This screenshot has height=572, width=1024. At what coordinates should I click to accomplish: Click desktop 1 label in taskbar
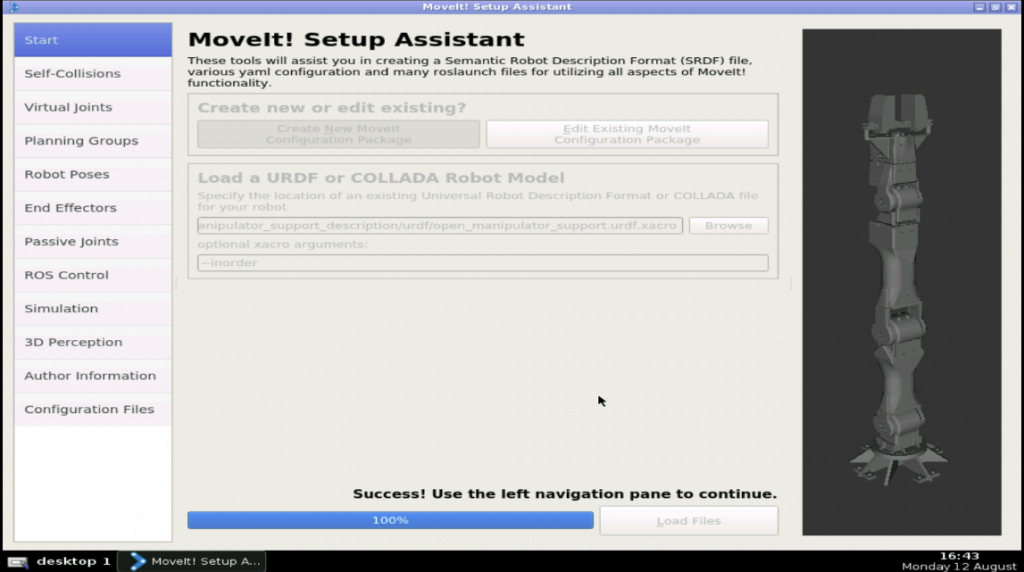(73, 561)
